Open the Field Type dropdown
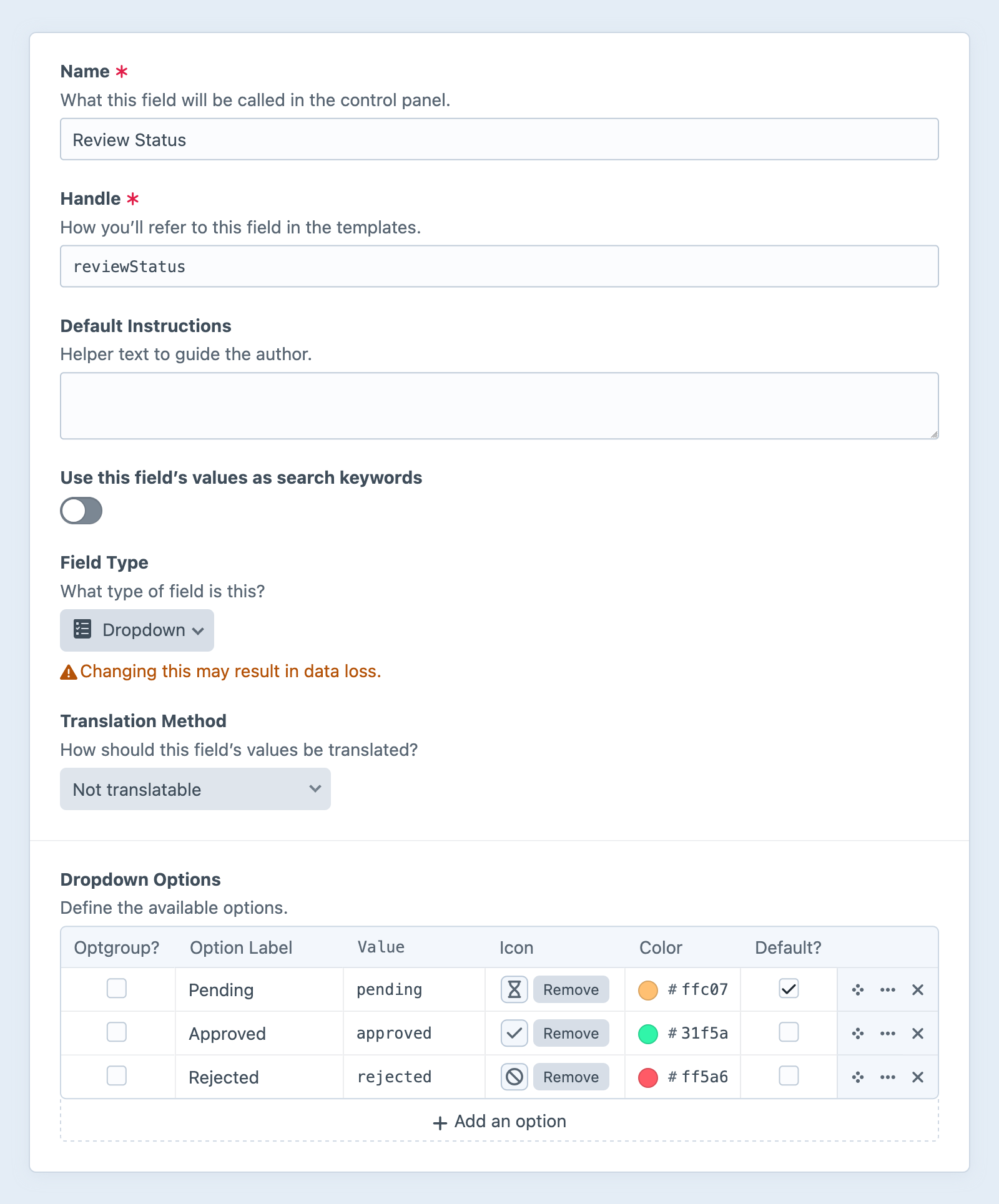This screenshot has height=1204, width=999. pos(137,630)
